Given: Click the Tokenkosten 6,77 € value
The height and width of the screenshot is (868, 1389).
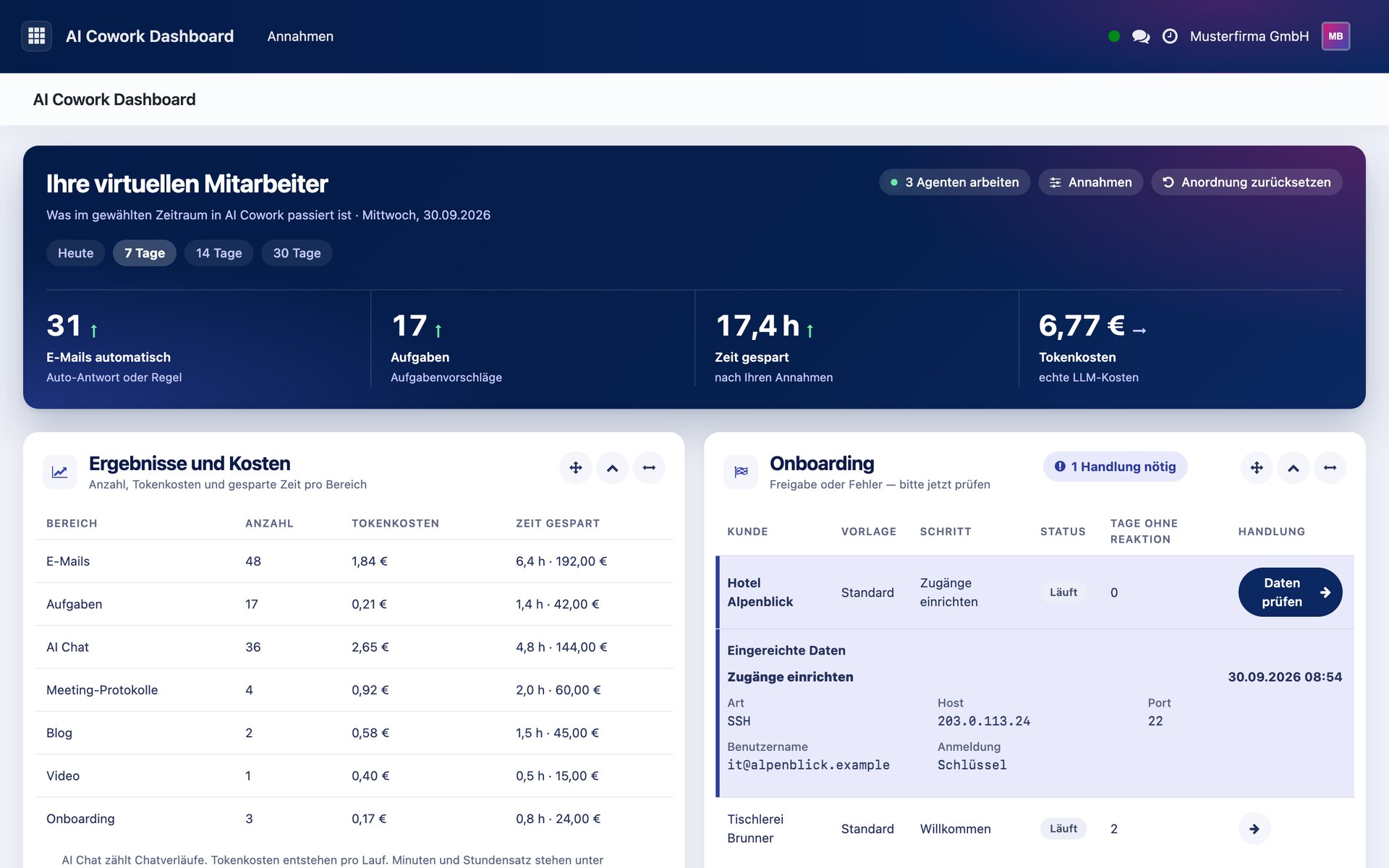Looking at the screenshot, I should [x=1082, y=326].
